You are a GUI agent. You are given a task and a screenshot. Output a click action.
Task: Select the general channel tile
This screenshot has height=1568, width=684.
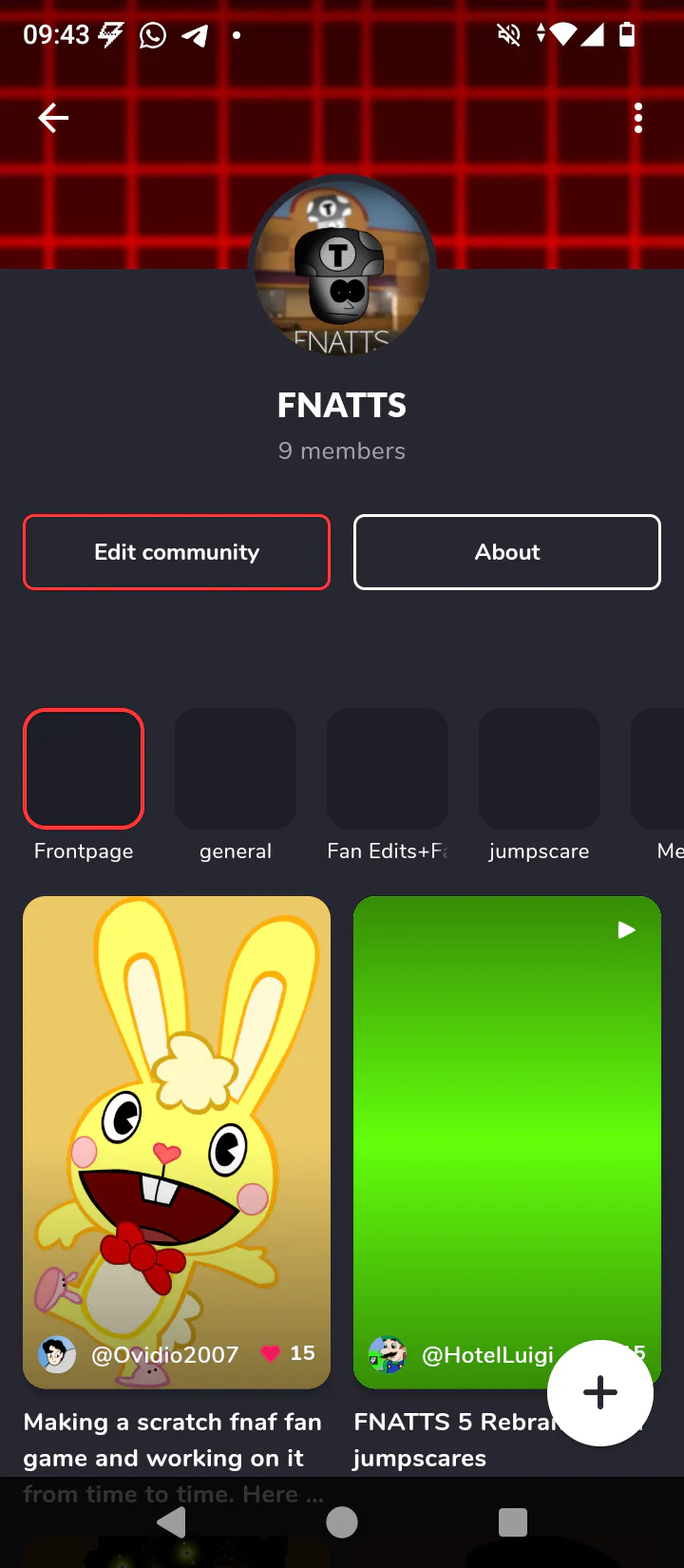tap(236, 769)
